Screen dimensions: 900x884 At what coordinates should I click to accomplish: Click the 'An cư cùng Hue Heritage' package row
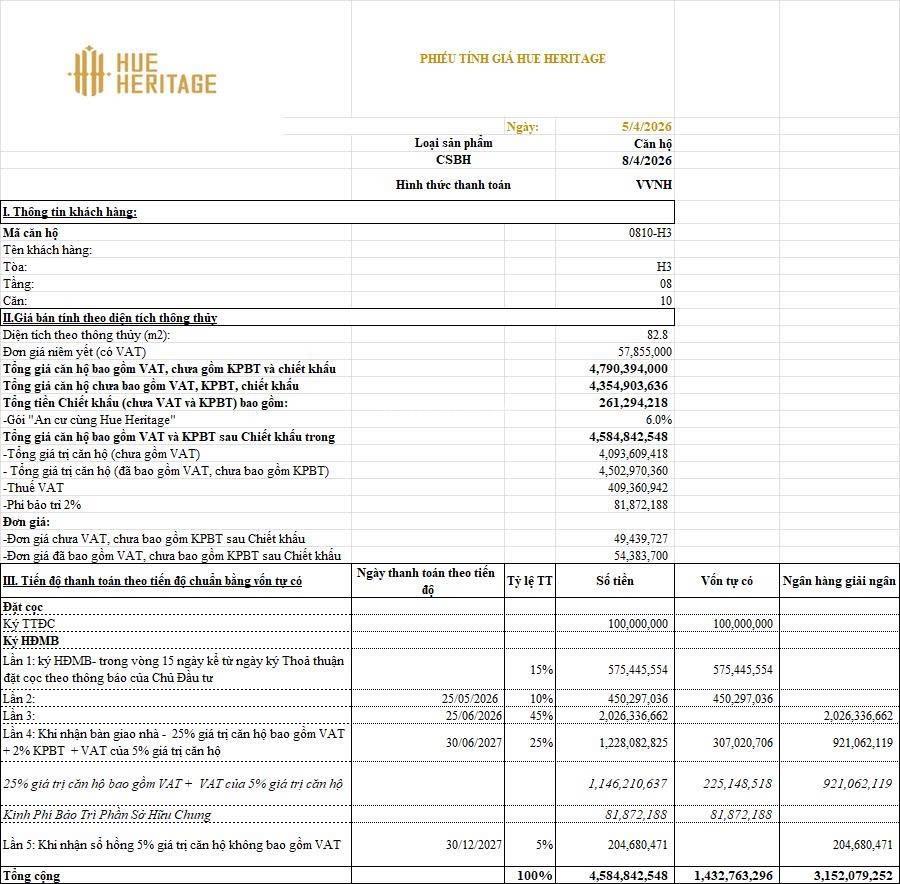click(x=337, y=420)
